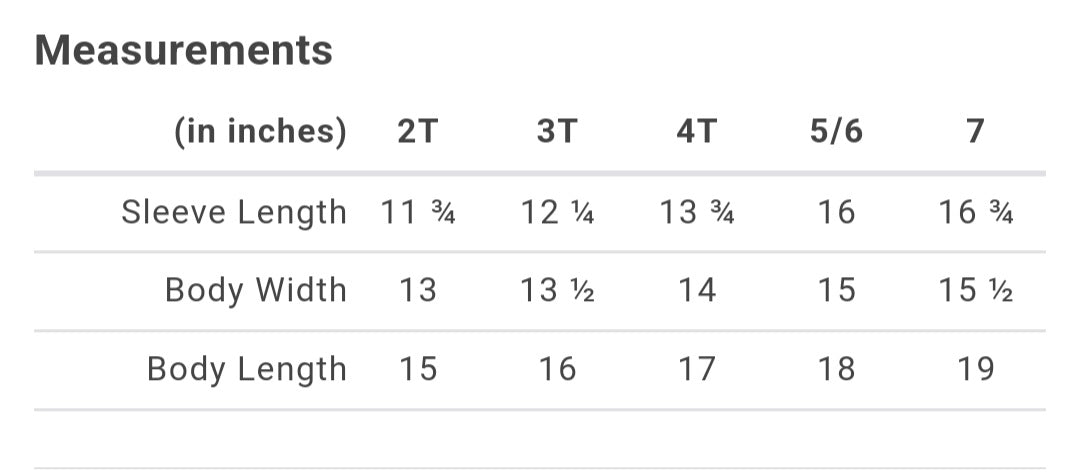This screenshot has width=1080, height=473.
Task: Select the Body Length row label
Action: point(247,369)
